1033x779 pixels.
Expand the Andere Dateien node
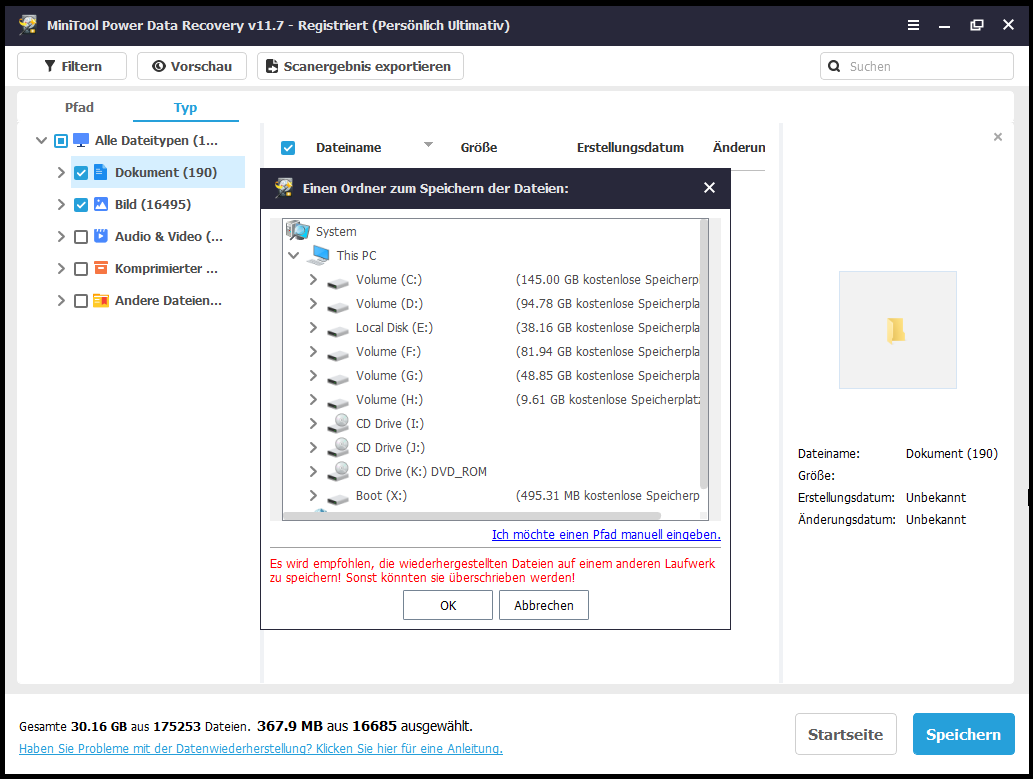(x=61, y=301)
